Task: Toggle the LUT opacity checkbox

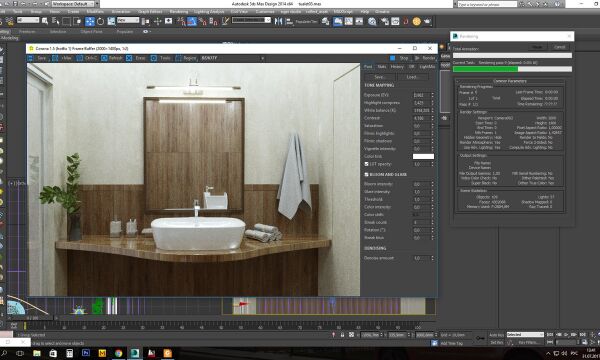Action: tap(367, 164)
